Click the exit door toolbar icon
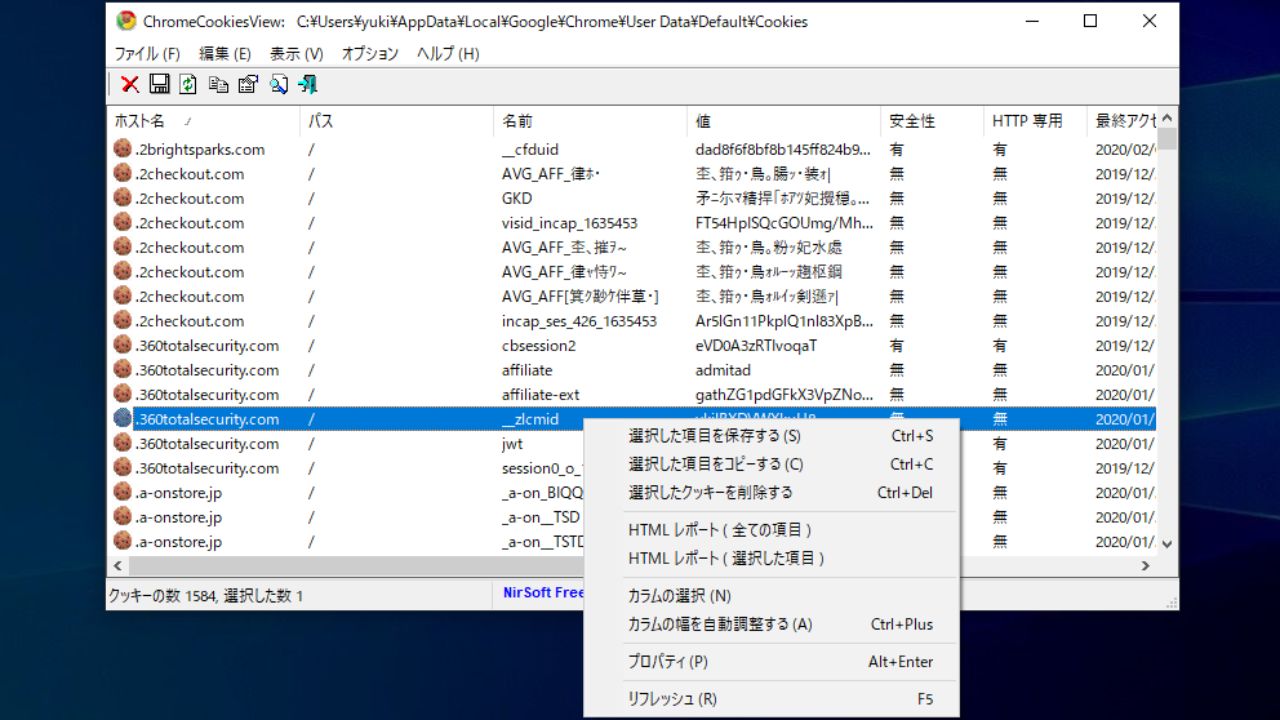1280x720 pixels. click(308, 85)
